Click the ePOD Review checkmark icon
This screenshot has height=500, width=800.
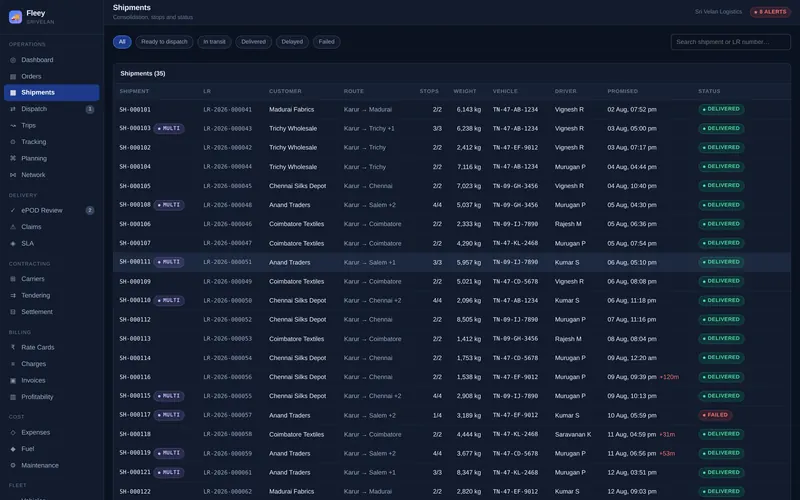coord(13,210)
